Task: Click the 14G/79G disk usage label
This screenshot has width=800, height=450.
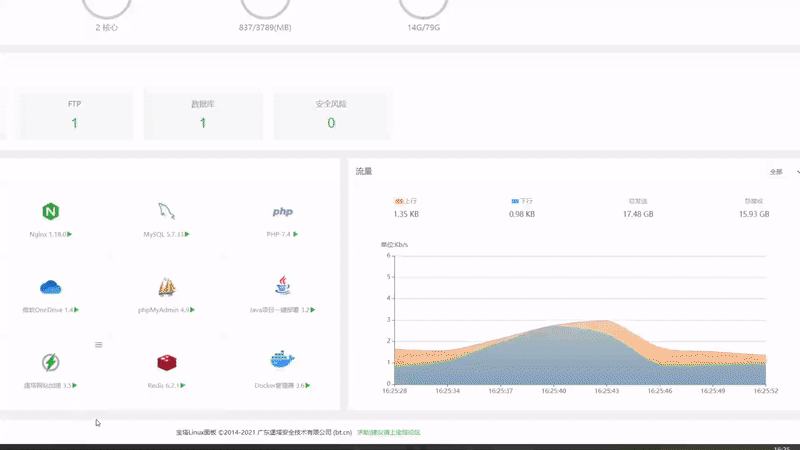Action: point(423,28)
